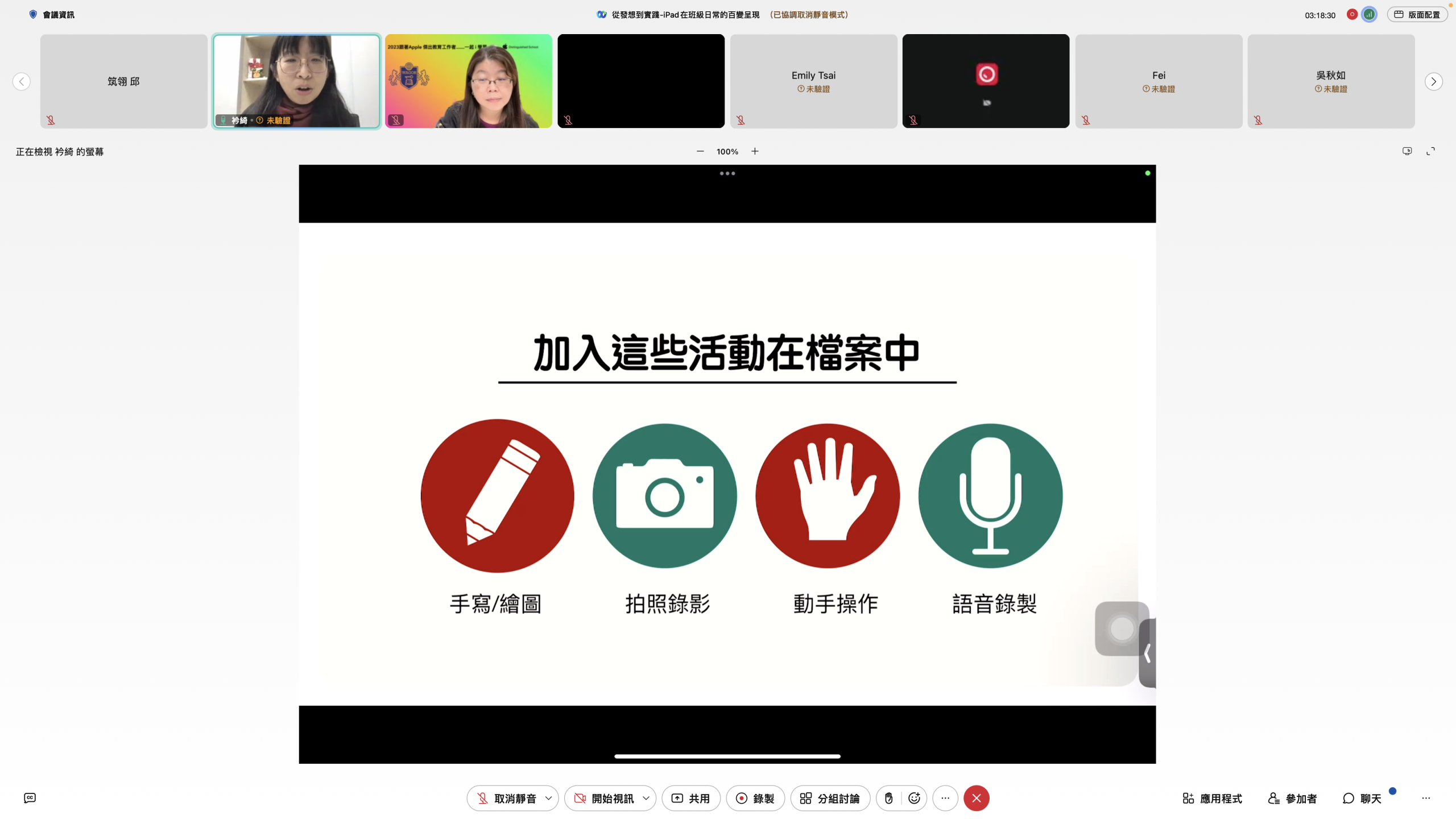Click the meeting info shield icon
This screenshot has width=1456, height=819.
pyautogui.click(x=33, y=15)
